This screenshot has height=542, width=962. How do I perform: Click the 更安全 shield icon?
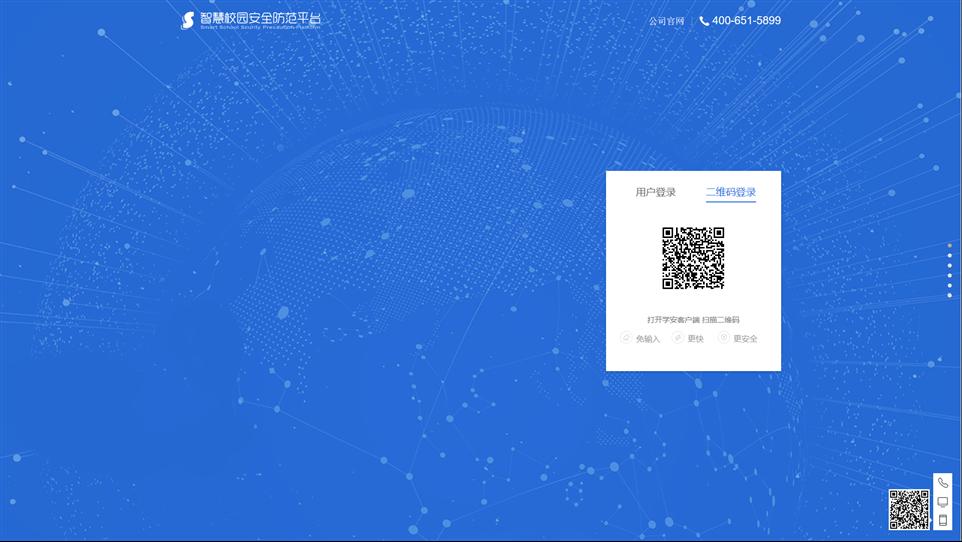coord(723,338)
